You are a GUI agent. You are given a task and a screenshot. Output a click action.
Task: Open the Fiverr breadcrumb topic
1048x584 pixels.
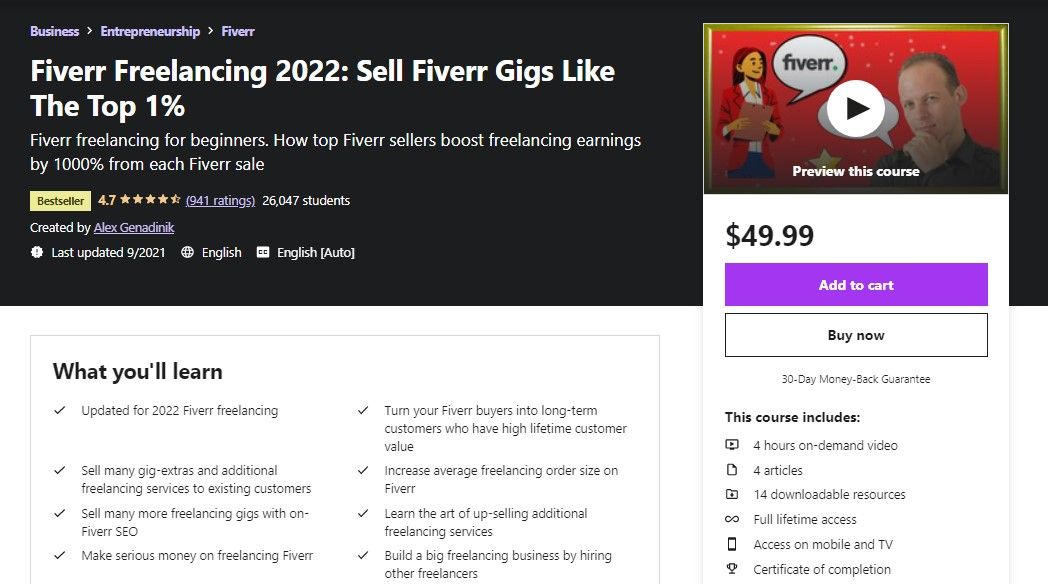(x=238, y=31)
